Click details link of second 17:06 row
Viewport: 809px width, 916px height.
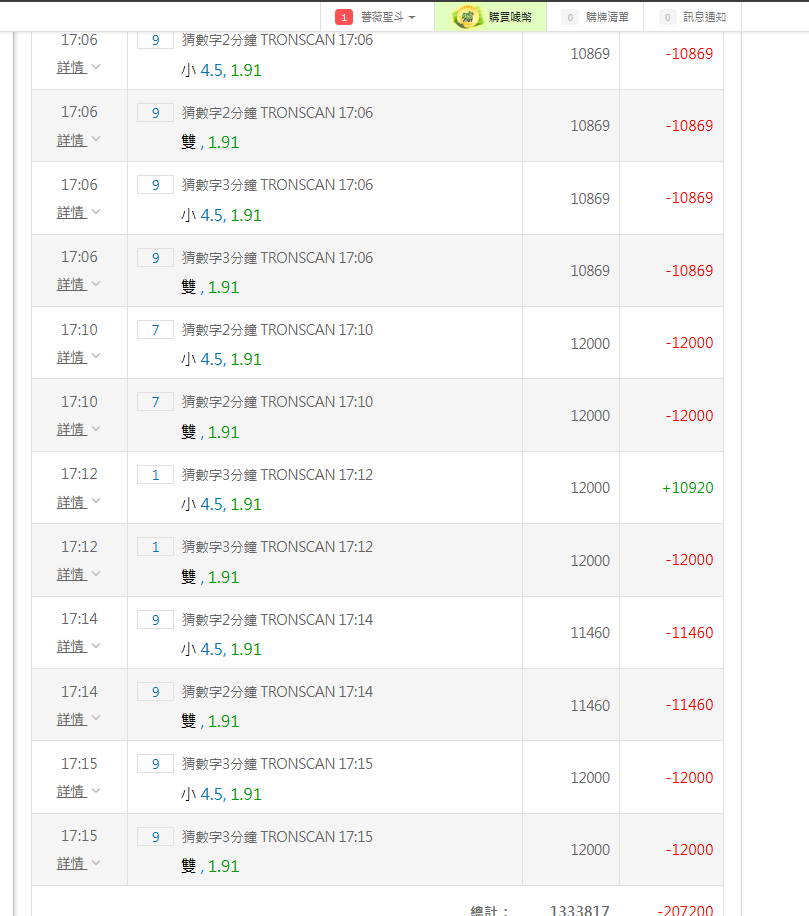72,140
